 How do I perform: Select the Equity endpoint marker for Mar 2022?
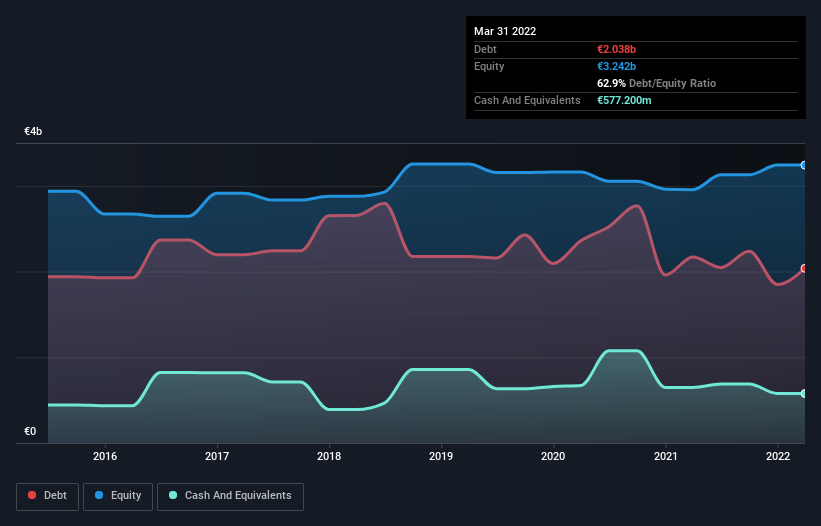point(804,165)
